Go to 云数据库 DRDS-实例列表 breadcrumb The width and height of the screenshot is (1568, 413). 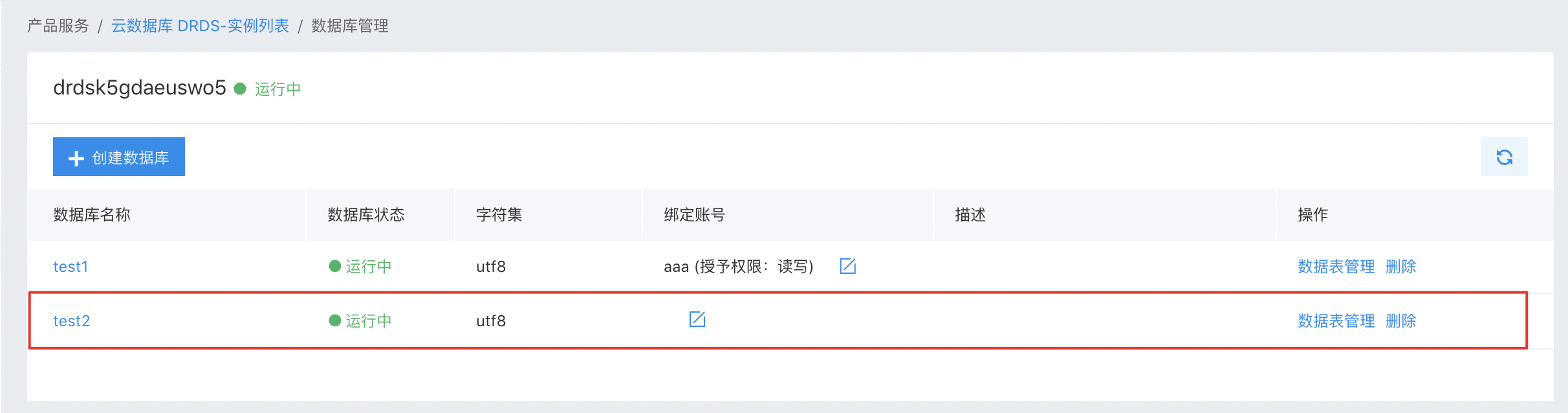coord(200,26)
